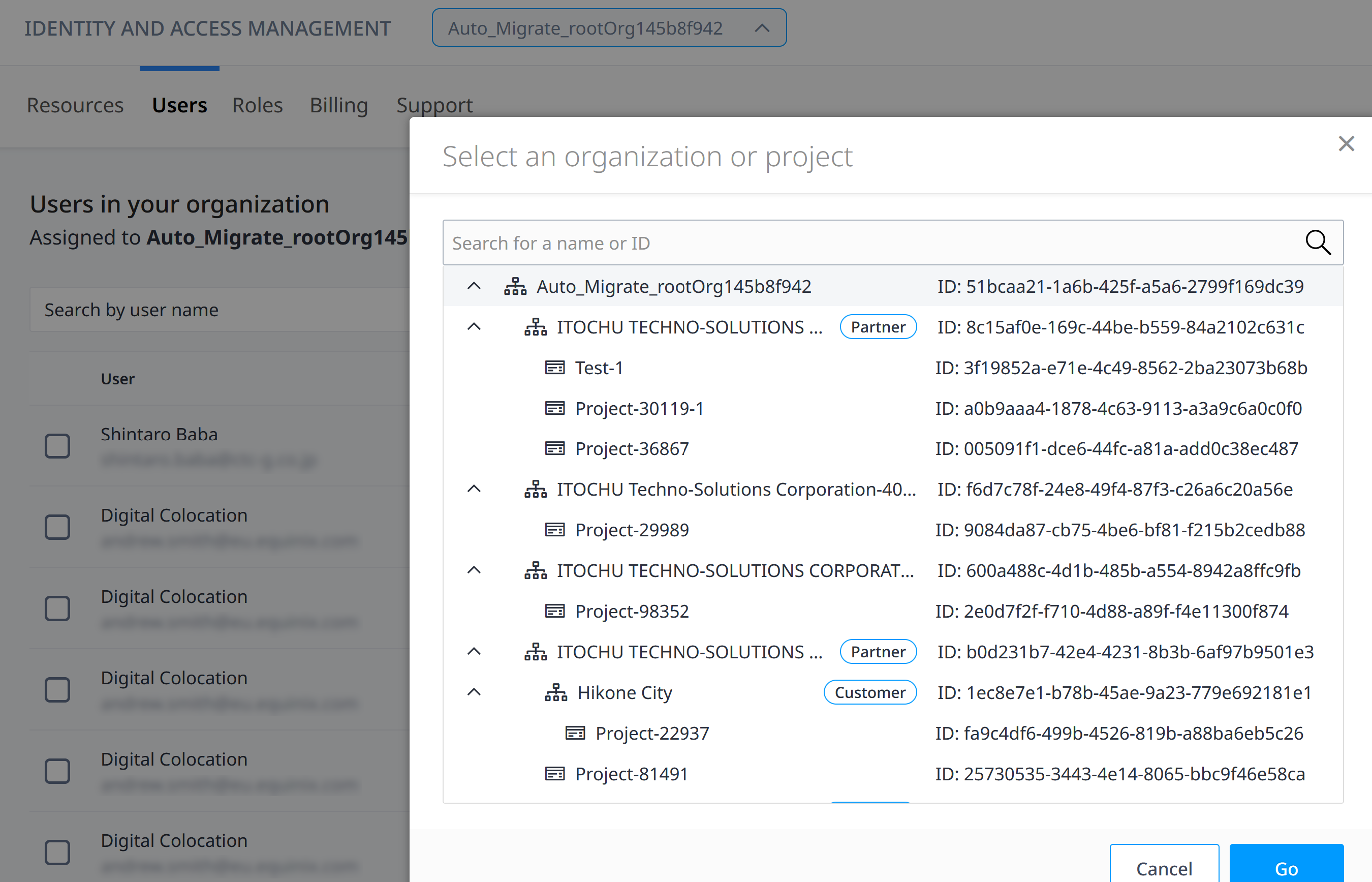Select Hikone City organization name
Viewport: 1372px width, 882px height.
(x=625, y=693)
